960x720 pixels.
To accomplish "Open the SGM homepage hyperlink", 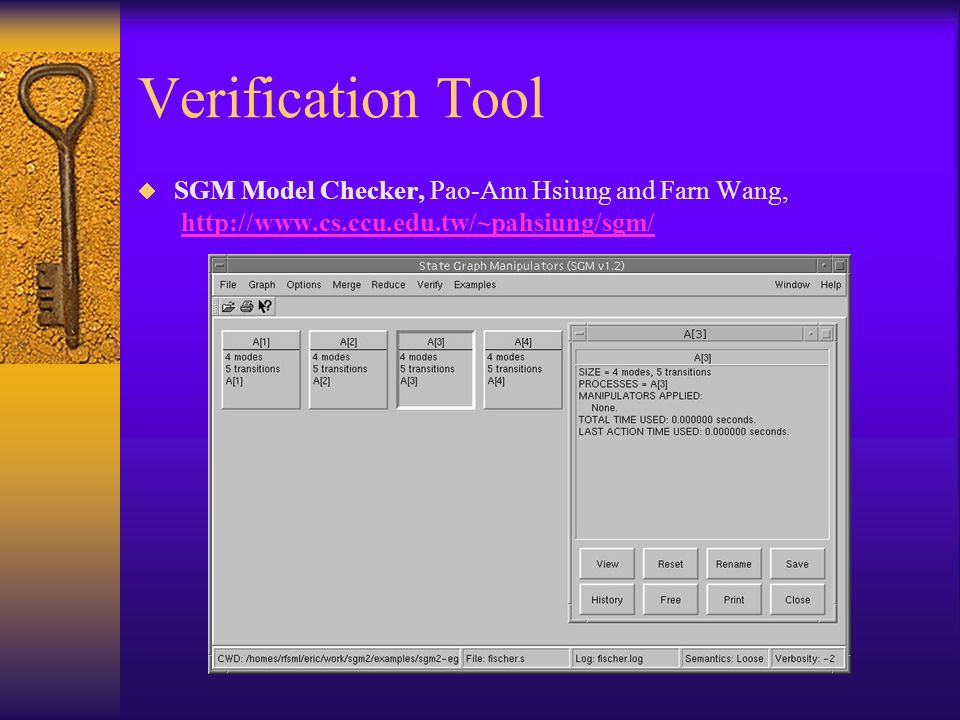I will (418, 223).
